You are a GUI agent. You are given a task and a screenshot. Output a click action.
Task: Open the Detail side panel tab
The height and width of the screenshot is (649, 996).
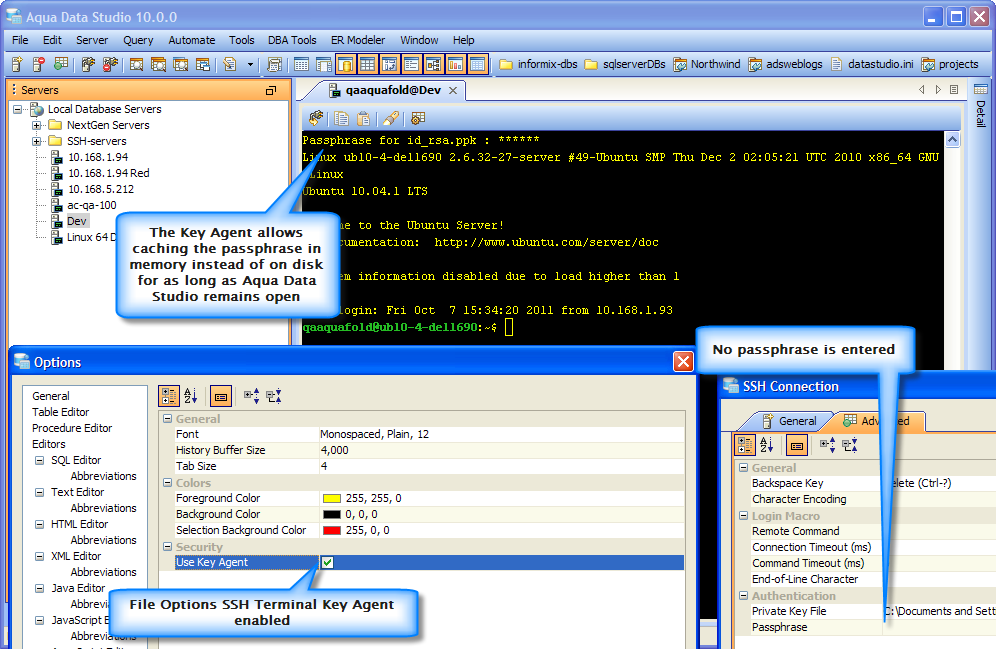(x=981, y=105)
